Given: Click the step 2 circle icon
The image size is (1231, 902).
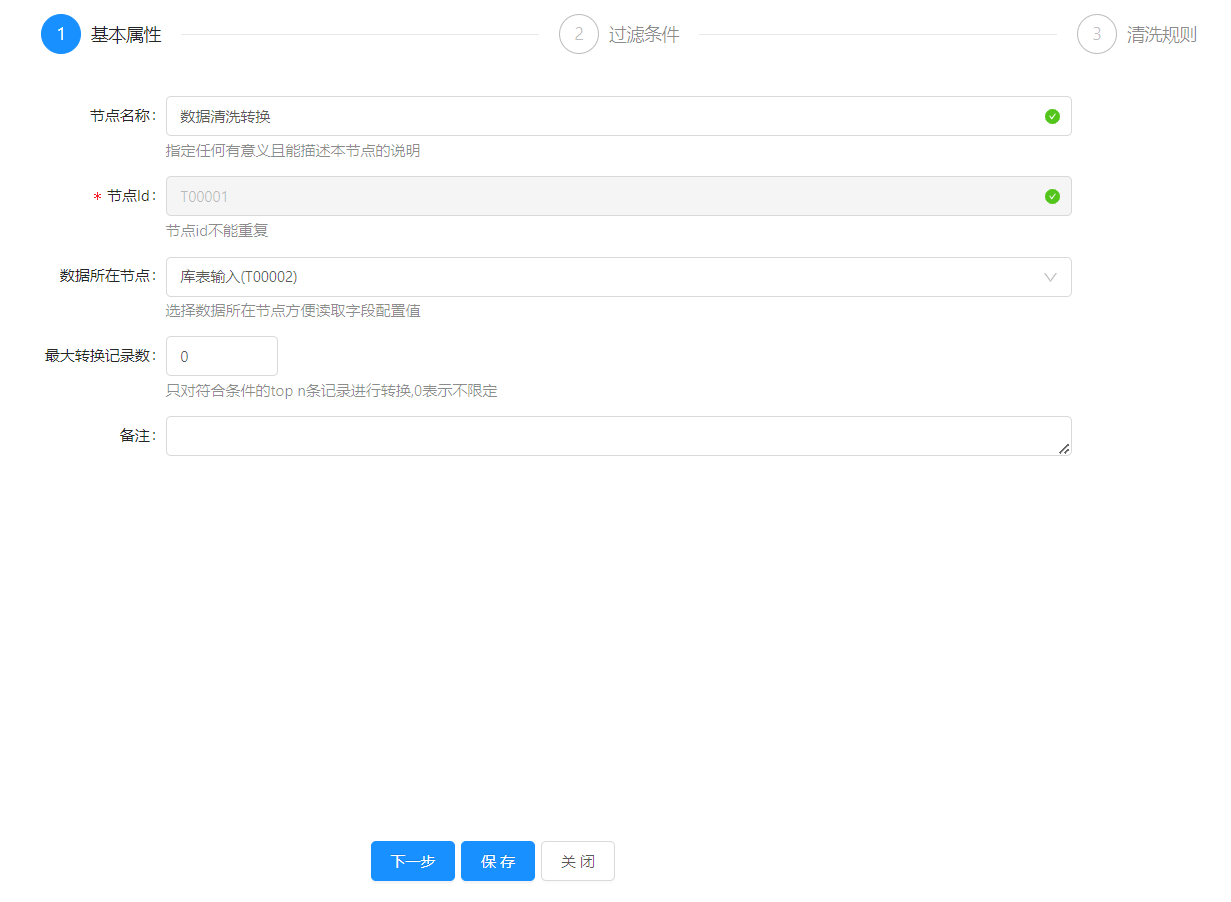Looking at the screenshot, I should pyautogui.click(x=579, y=34).
